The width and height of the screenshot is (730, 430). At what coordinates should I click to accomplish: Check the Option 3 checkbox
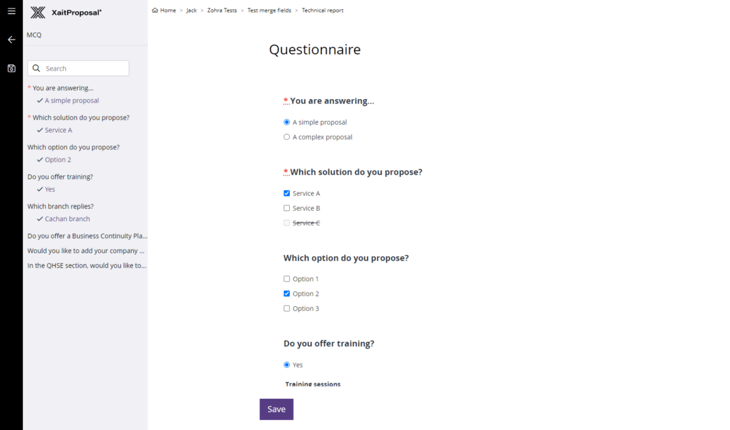coord(287,309)
